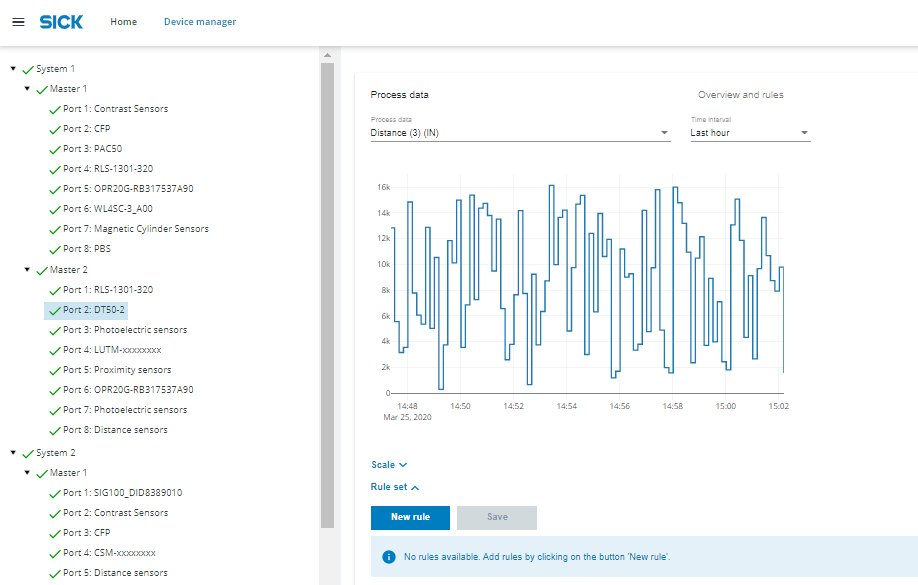
Task: Select Port 5: OPR20G-RB317537A90
Action: 128,189
